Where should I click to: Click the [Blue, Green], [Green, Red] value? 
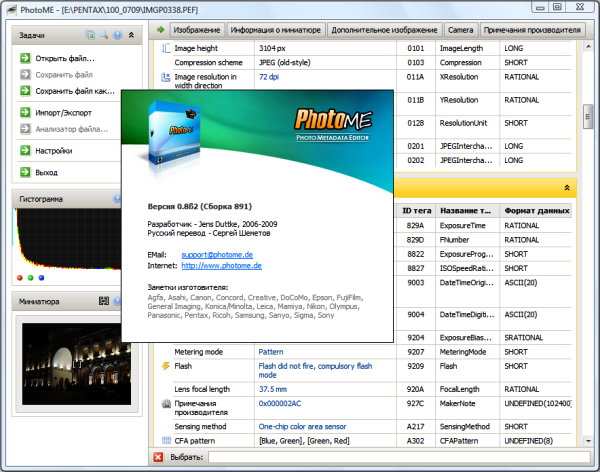point(304,441)
